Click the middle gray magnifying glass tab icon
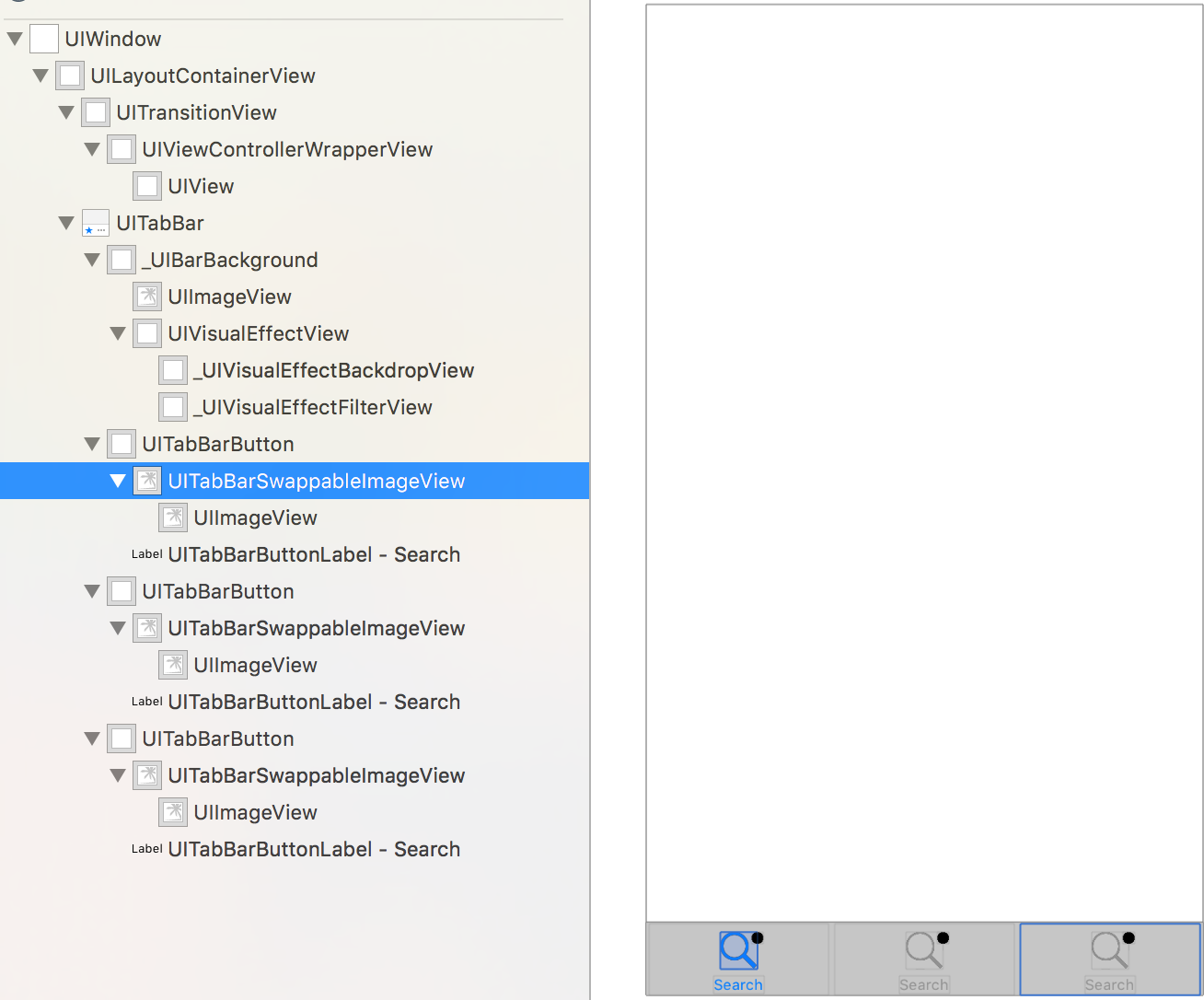Screen dimensions: 1204x1000 [x=923, y=951]
